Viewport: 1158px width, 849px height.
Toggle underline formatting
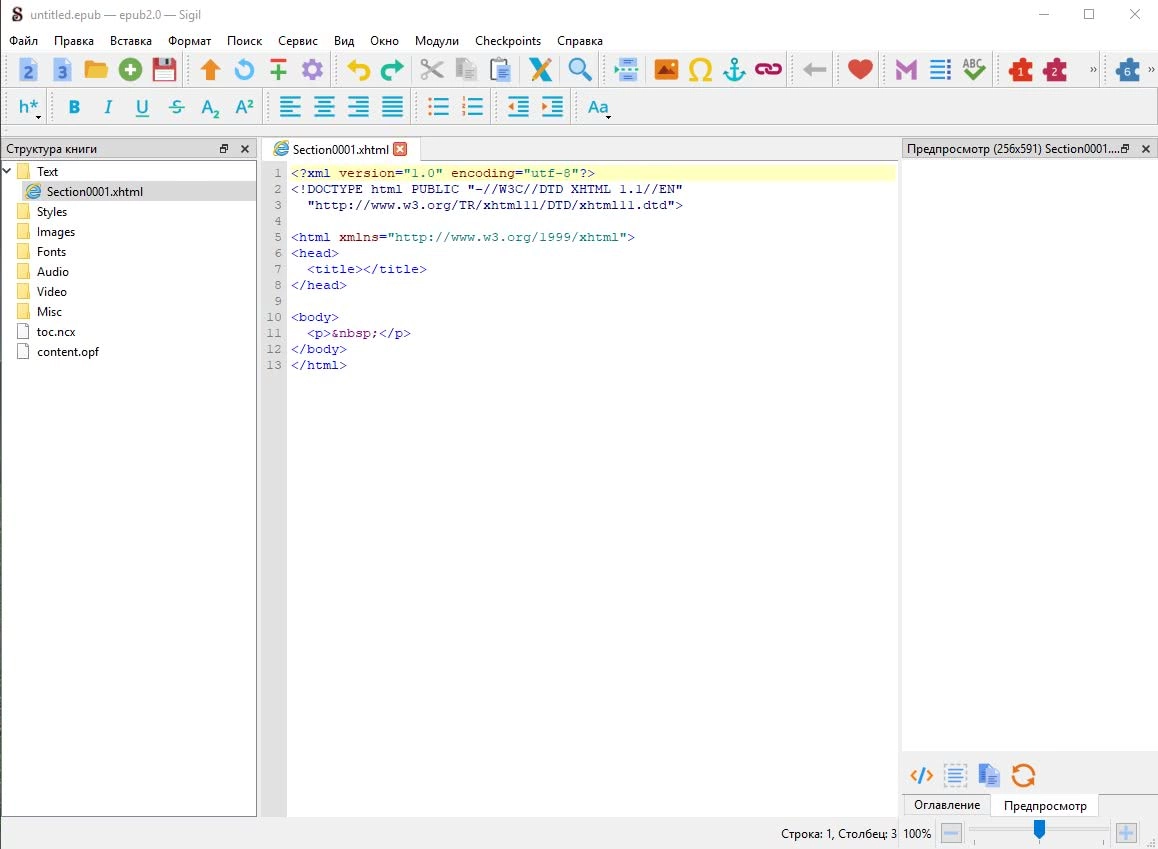click(142, 108)
